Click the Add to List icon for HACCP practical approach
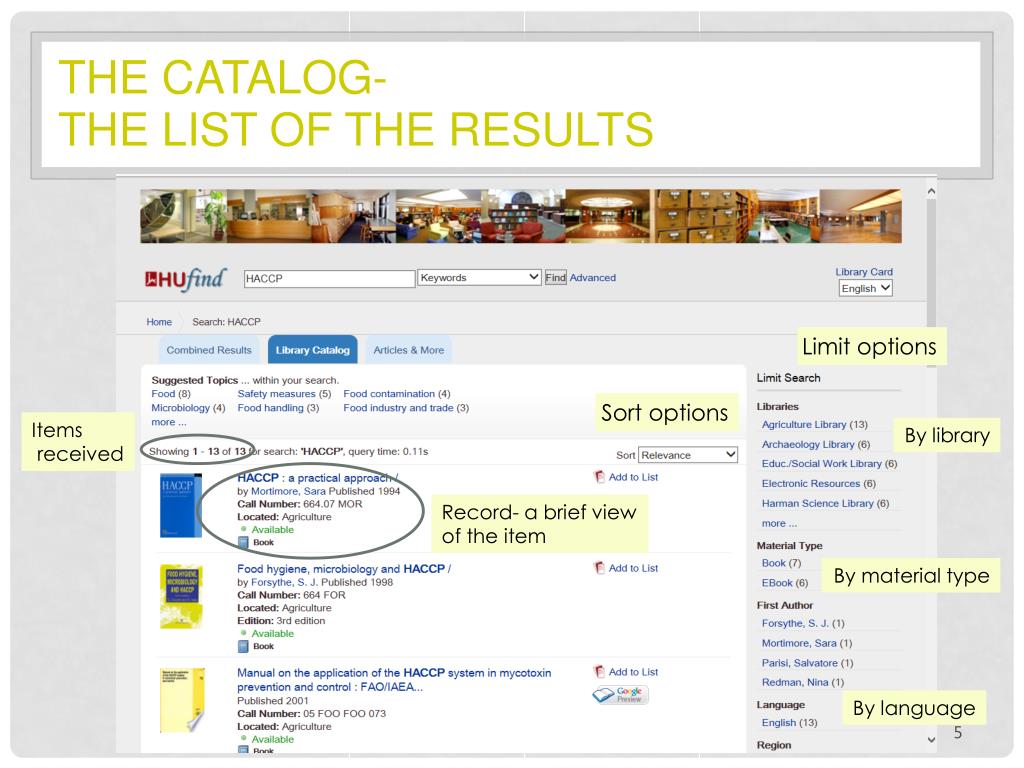1024x768 pixels. click(x=600, y=477)
